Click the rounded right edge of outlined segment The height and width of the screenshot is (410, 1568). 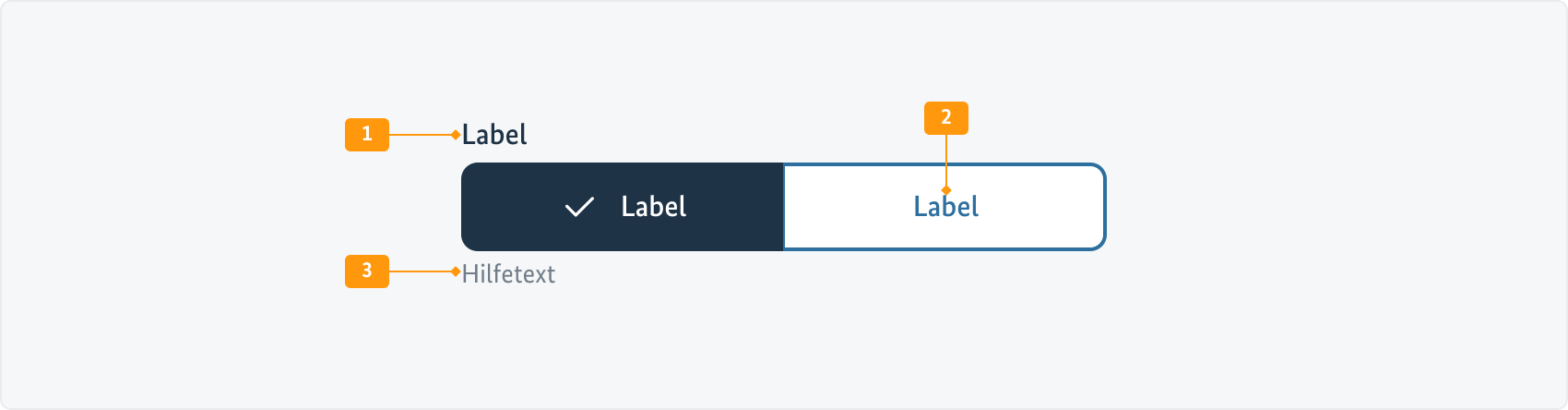click(x=1104, y=207)
